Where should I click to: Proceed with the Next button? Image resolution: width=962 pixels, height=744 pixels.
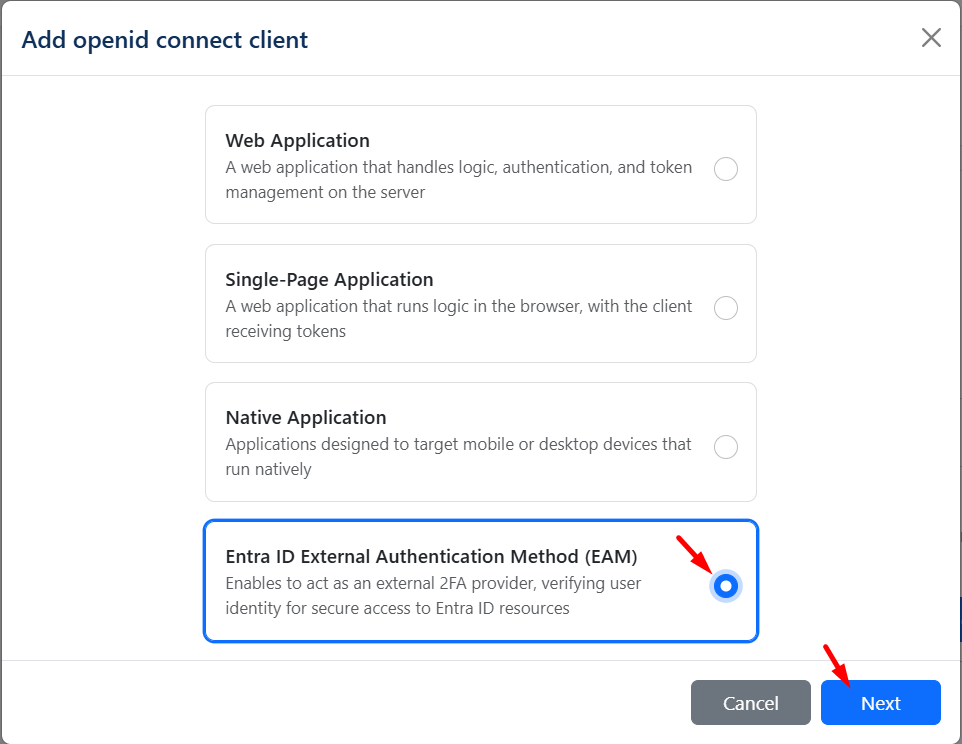880,703
